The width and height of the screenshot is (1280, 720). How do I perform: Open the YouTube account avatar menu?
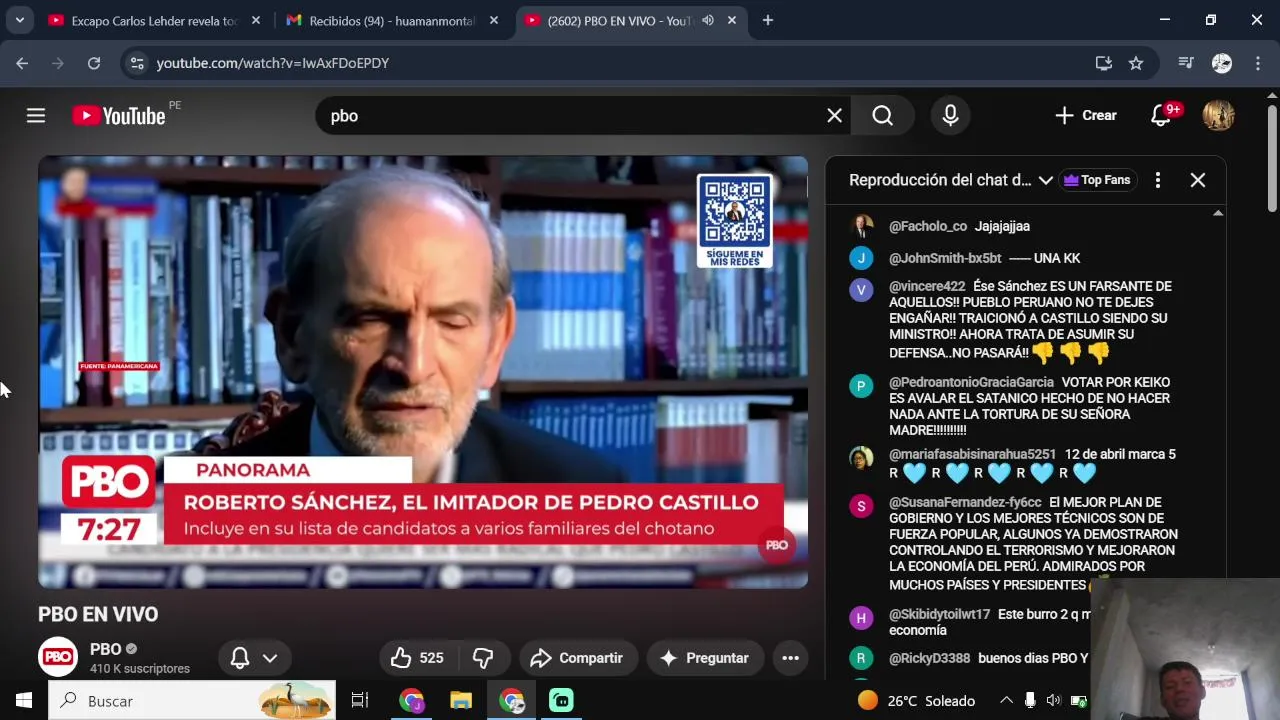coord(1218,115)
